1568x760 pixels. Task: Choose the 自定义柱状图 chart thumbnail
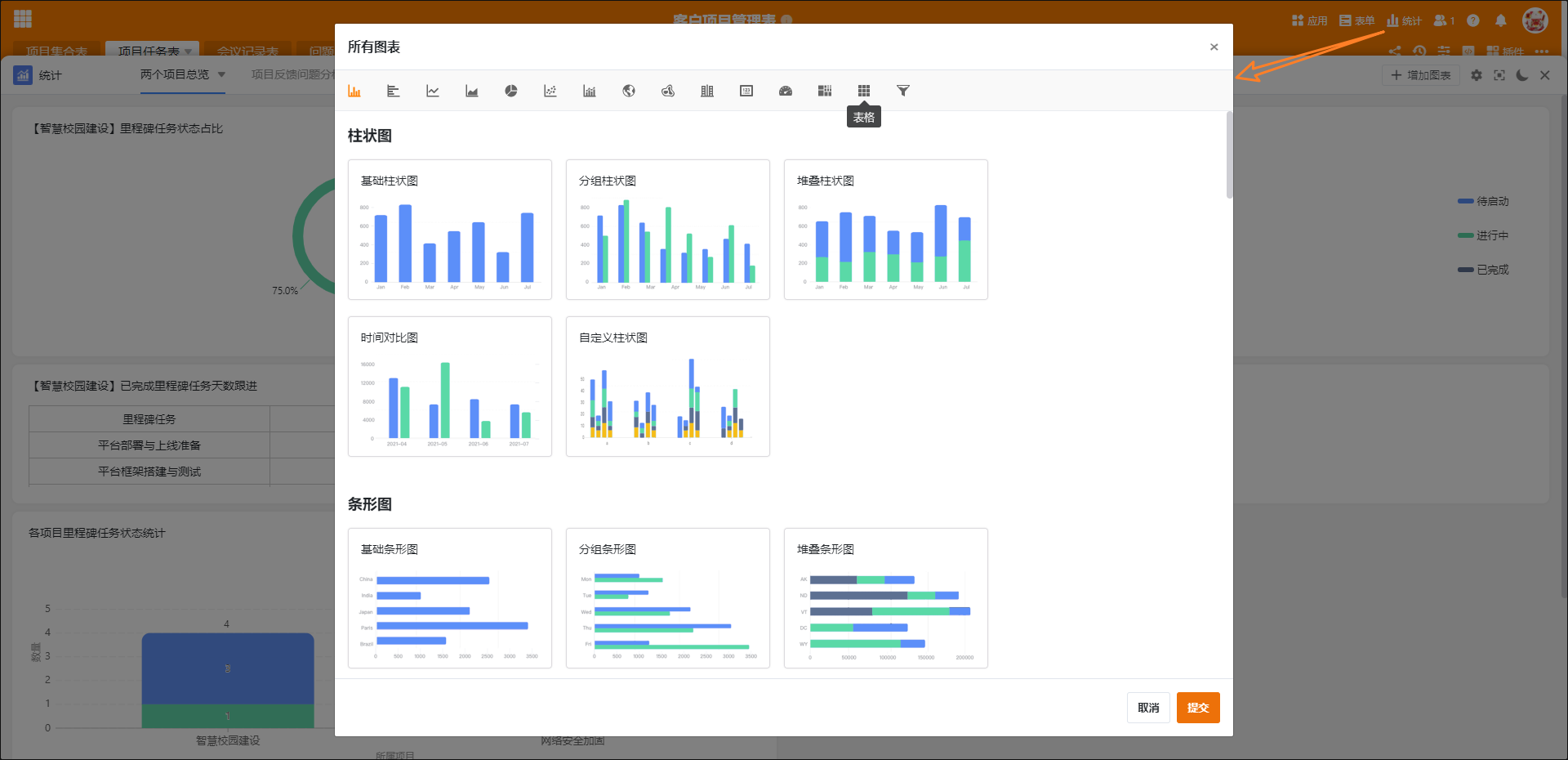[x=668, y=387]
